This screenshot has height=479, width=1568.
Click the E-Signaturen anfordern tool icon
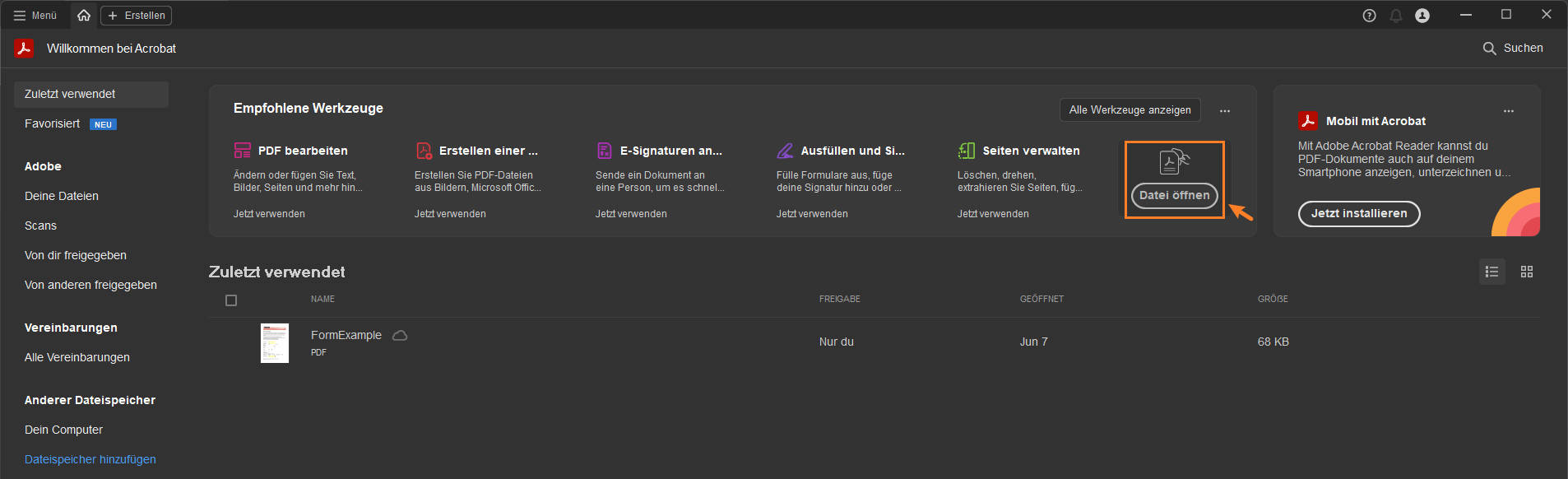click(x=605, y=151)
